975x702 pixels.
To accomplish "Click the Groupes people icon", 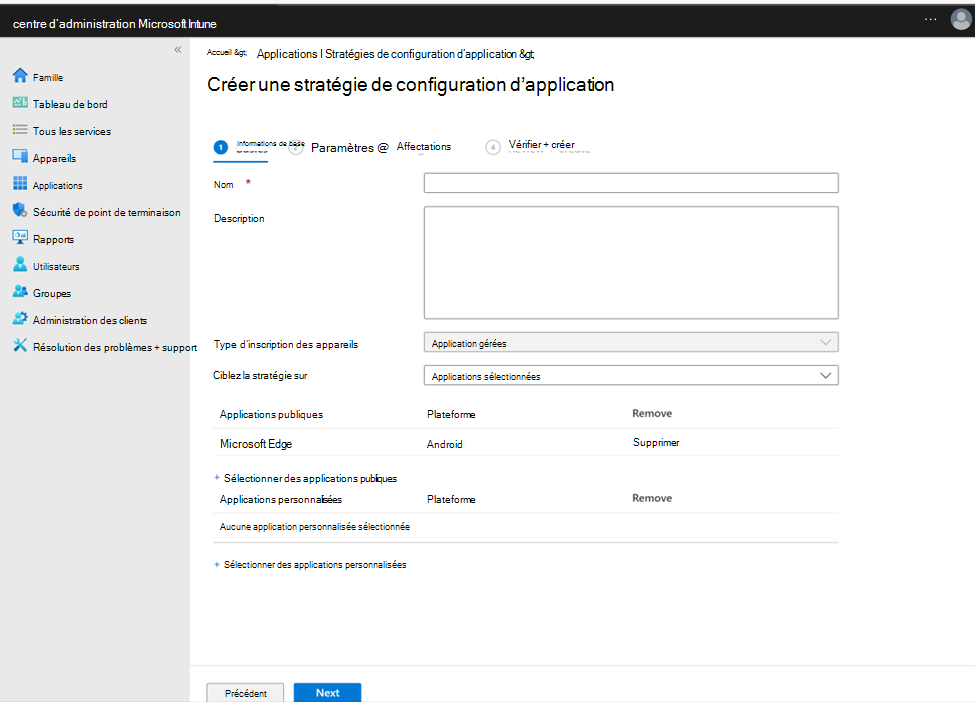I will point(20,292).
